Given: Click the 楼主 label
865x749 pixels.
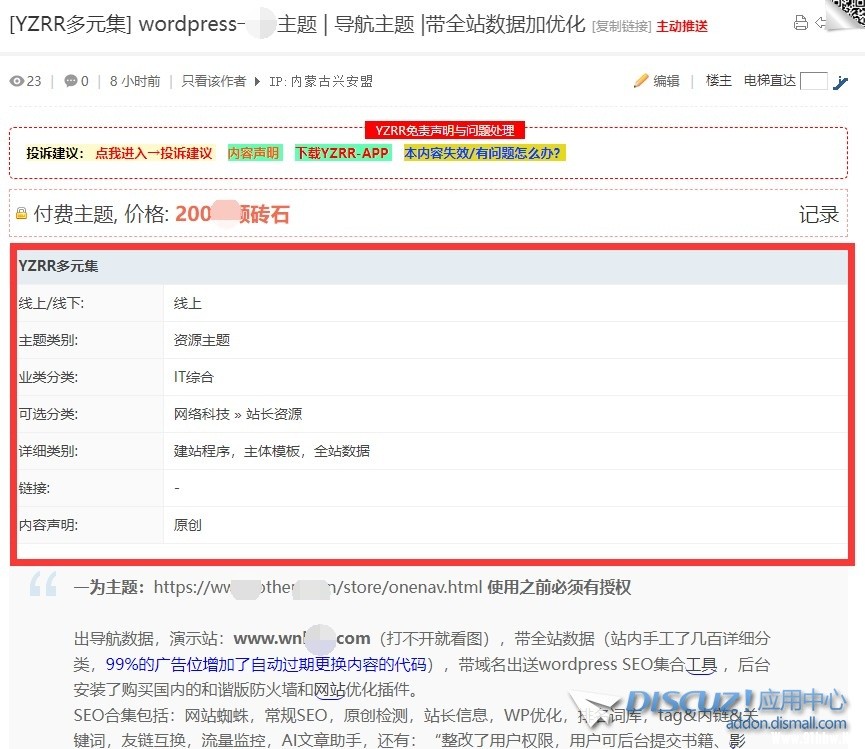Looking at the screenshot, I should [718, 81].
